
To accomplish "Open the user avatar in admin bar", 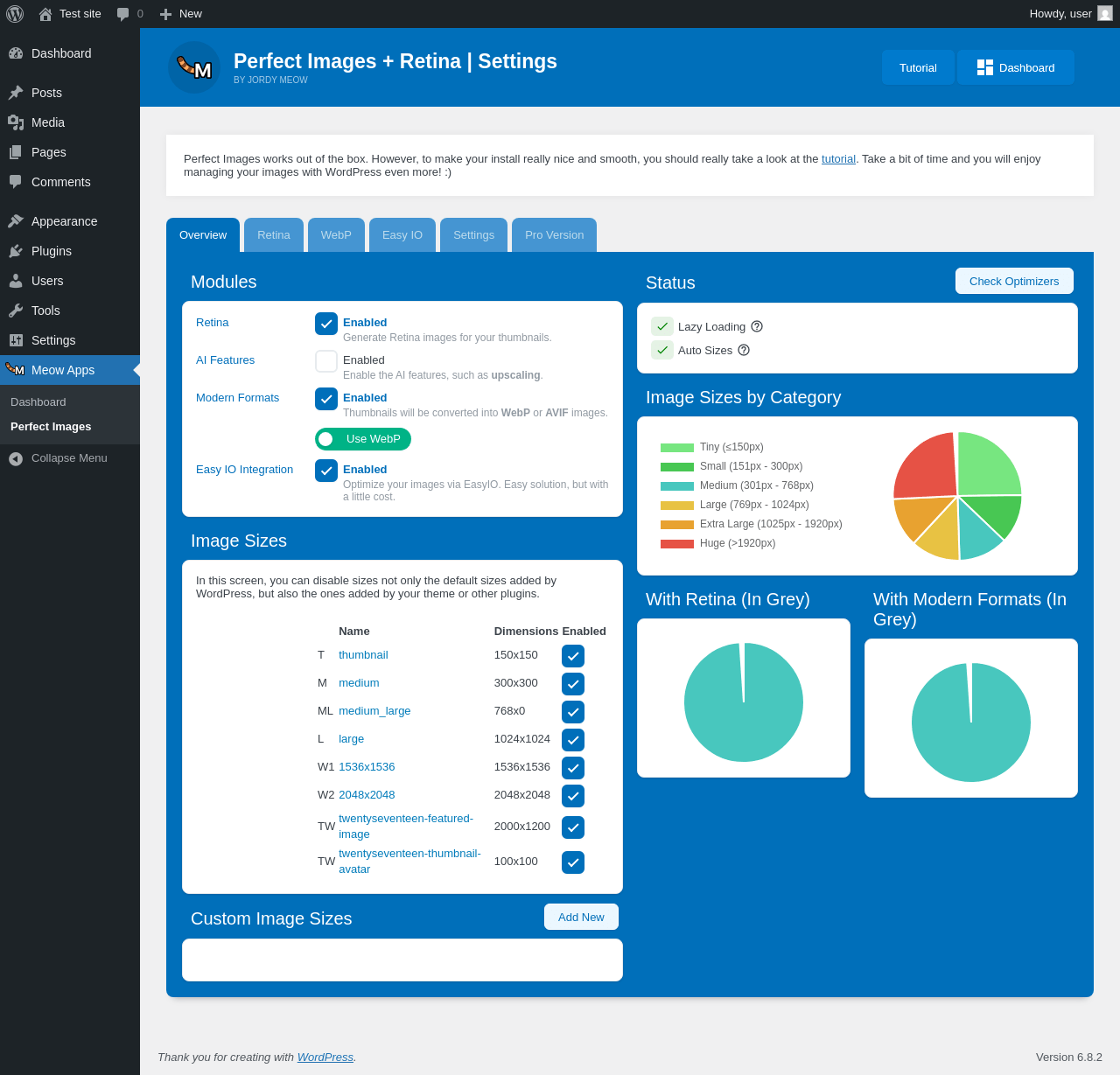I will pyautogui.click(x=1105, y=13).
